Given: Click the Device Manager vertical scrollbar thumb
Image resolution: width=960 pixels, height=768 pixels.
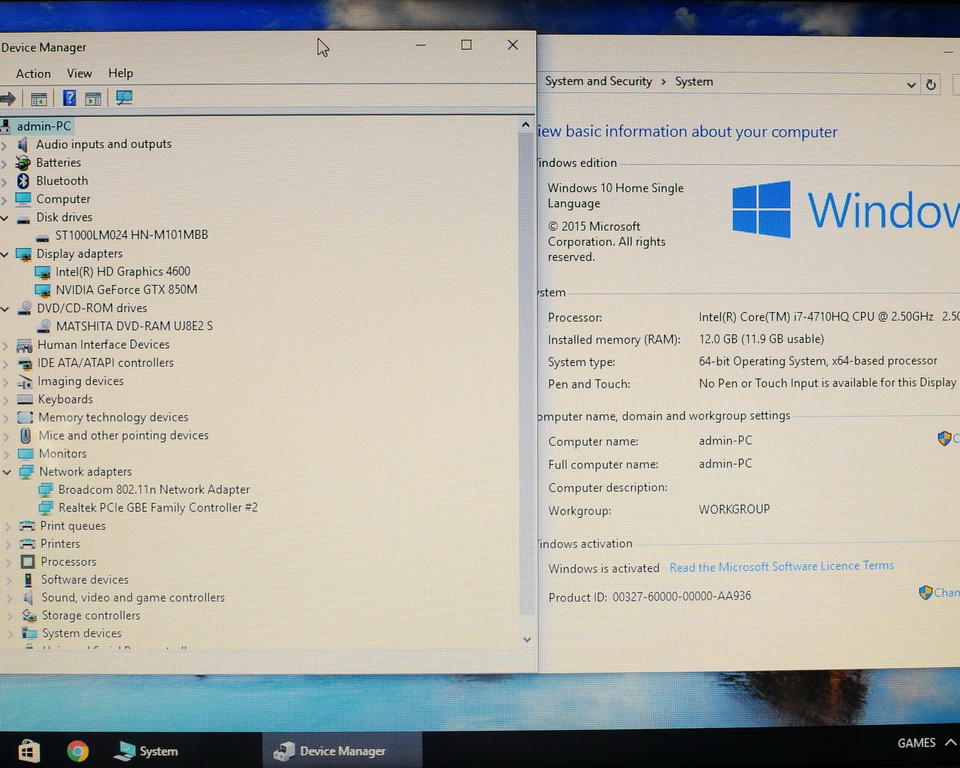Looking at the screenshot, I should point(526,372).
